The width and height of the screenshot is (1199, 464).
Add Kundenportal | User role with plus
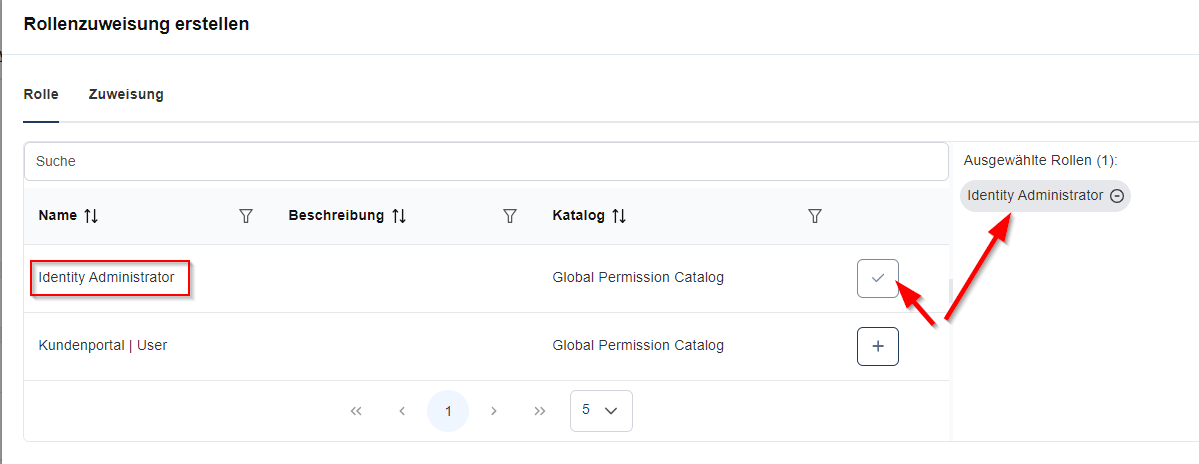878,346
